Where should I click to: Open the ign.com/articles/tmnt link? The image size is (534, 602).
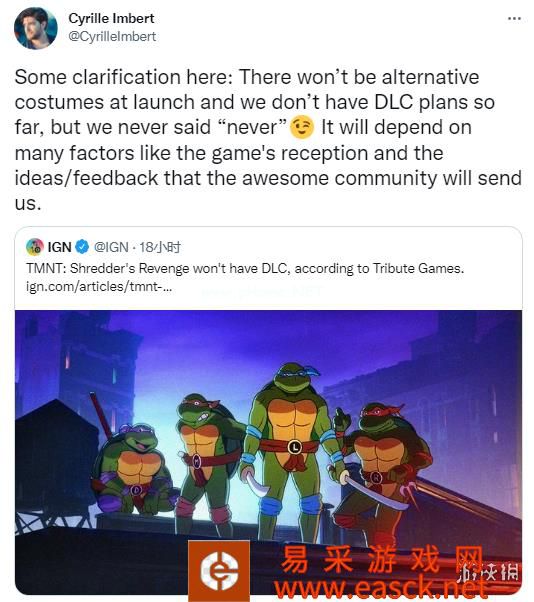99,286
